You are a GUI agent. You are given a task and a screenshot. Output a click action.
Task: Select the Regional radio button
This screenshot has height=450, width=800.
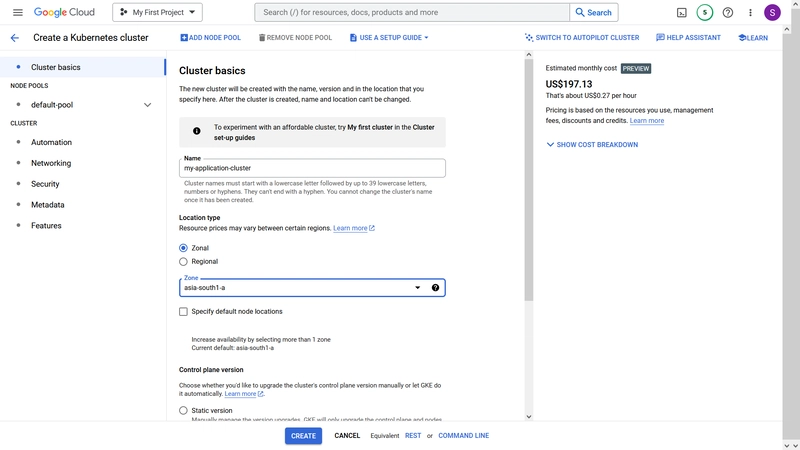183,262
